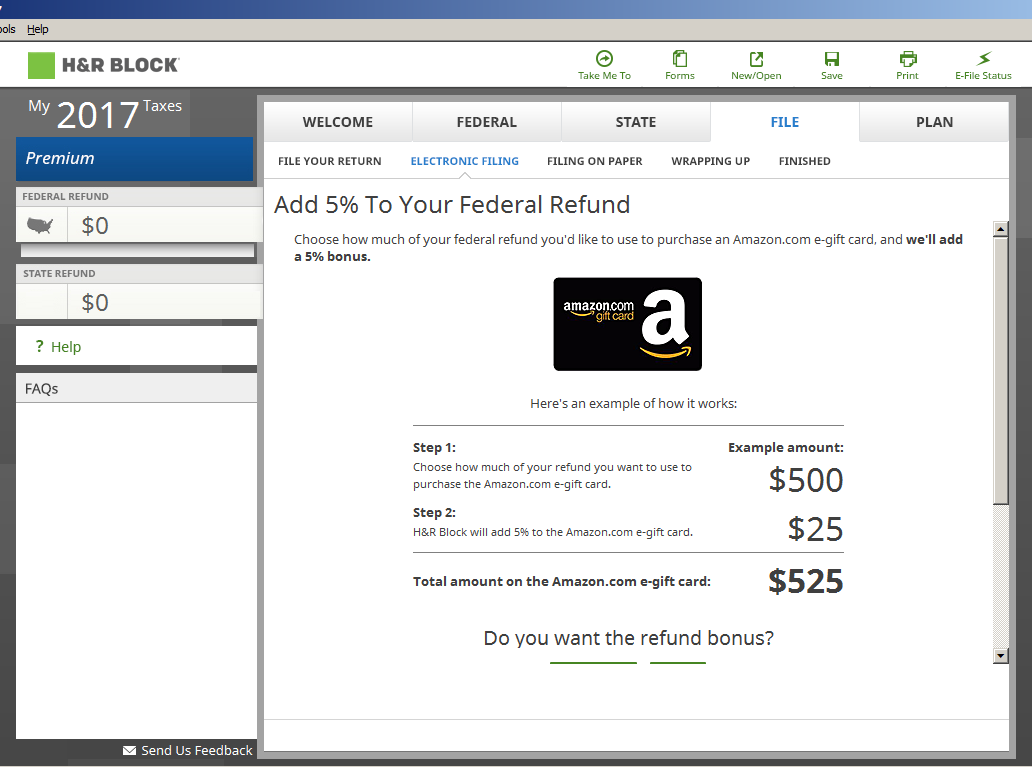Switch to the FEDERAL tab
Screen dimensions: 1032x768
click(x=487, y=121)
